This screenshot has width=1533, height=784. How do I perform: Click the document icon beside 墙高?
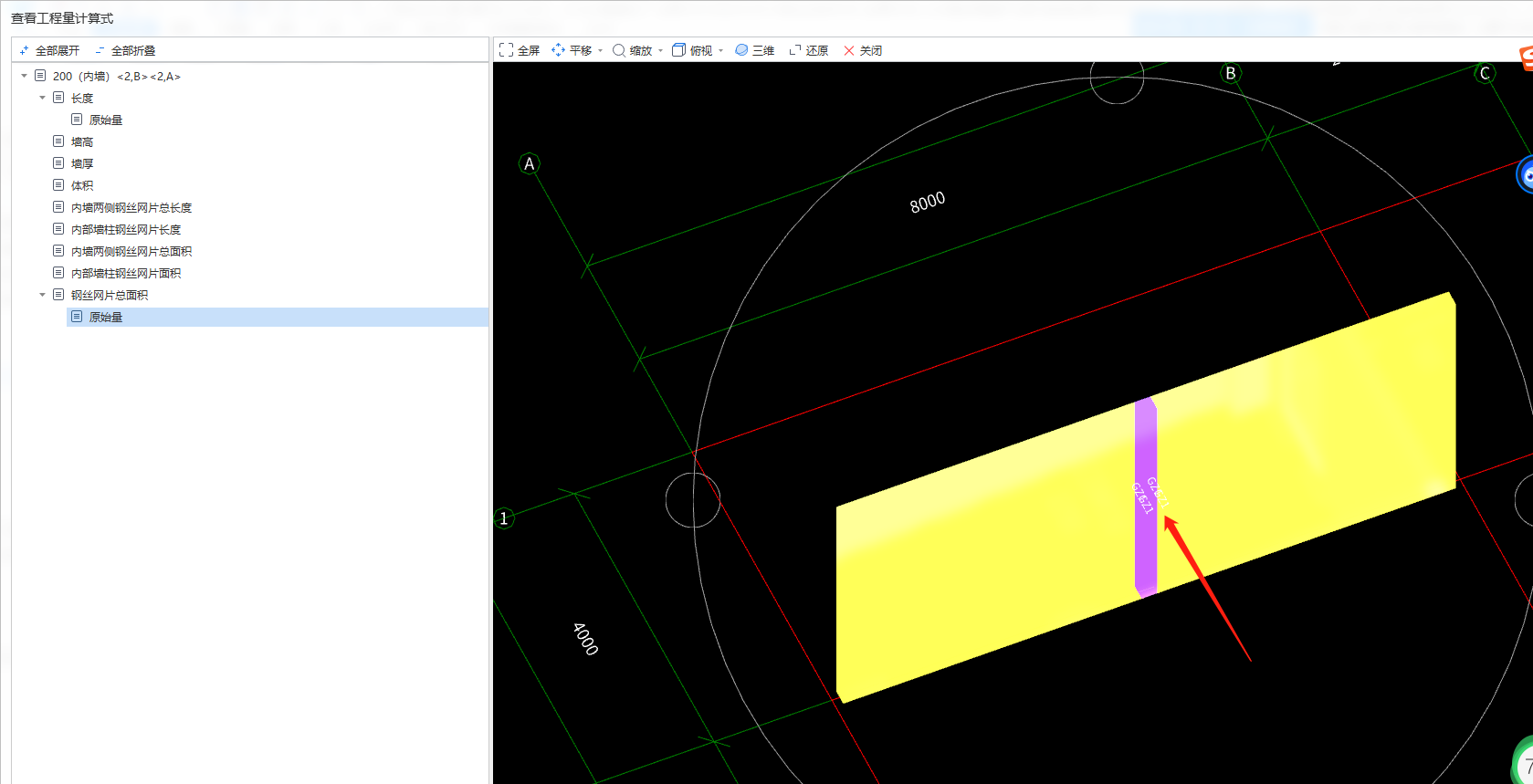click(58, 141)
